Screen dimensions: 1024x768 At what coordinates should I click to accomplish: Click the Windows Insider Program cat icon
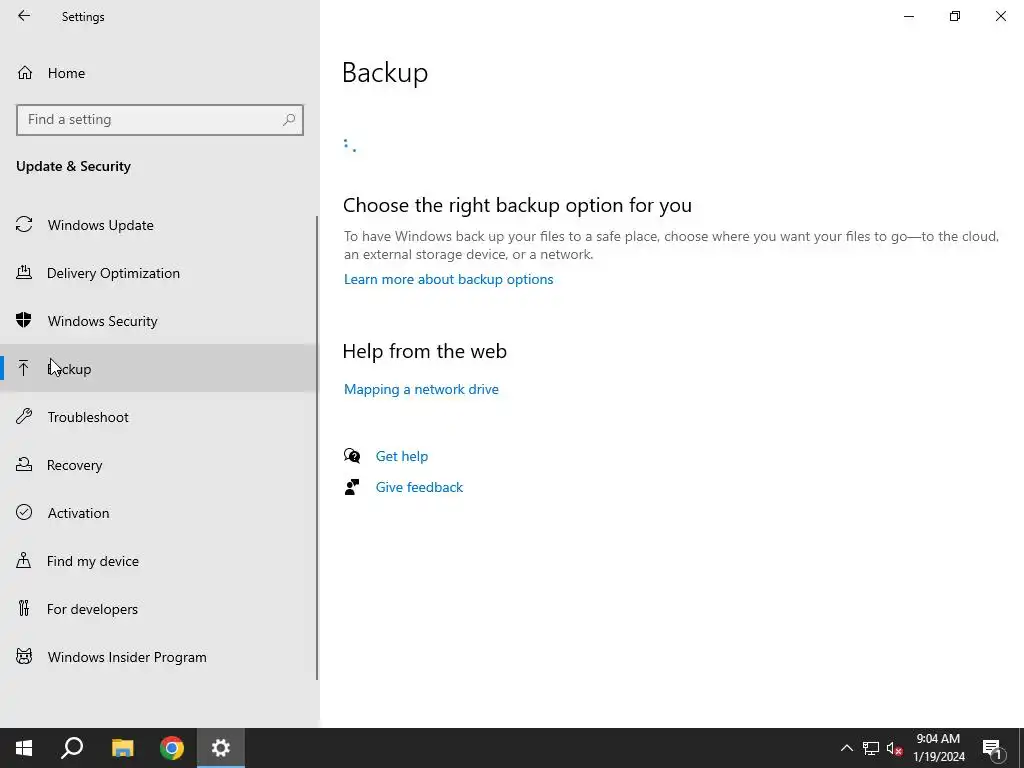[24, 656]
